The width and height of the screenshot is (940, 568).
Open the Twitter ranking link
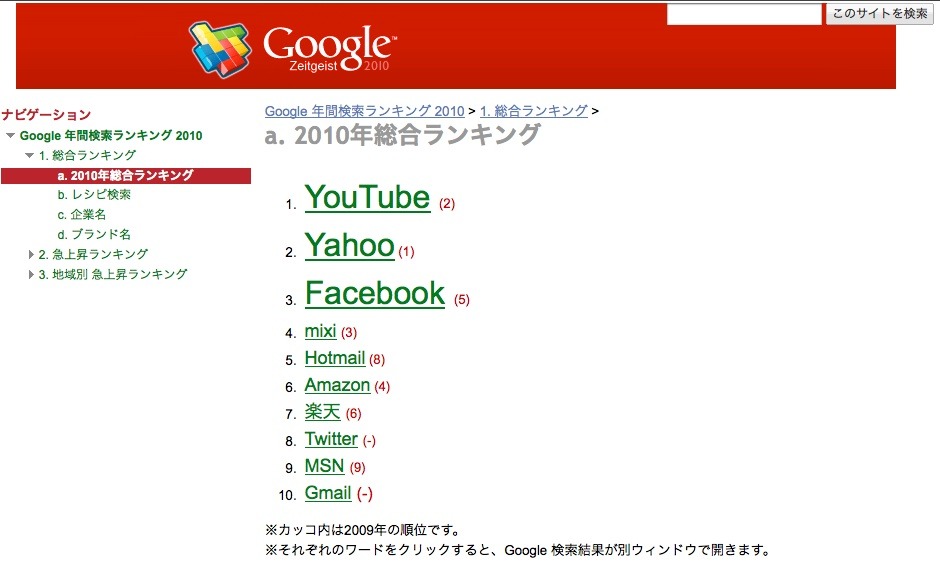click(x=331, y=439)
